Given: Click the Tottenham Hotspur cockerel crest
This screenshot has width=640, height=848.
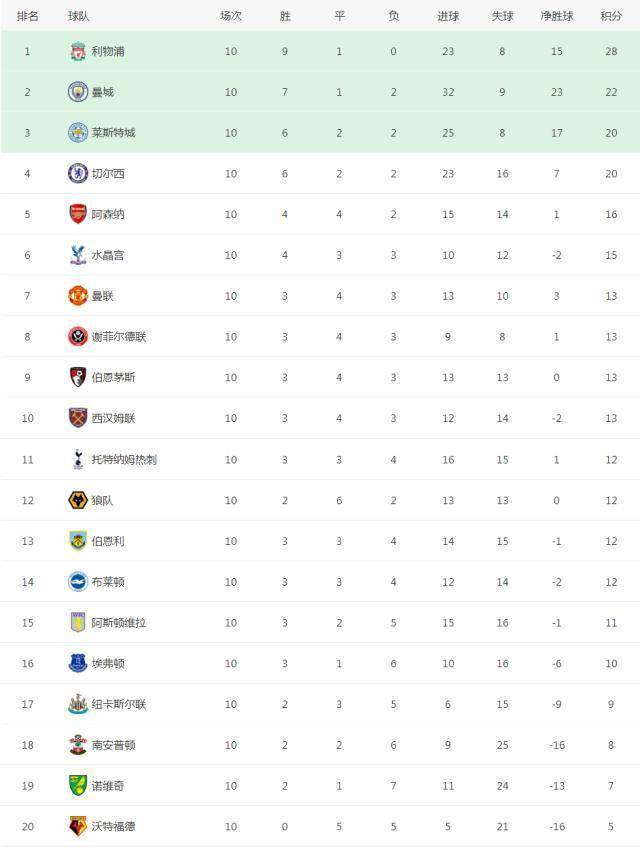Looking at the screenshot, I should 78,459.
